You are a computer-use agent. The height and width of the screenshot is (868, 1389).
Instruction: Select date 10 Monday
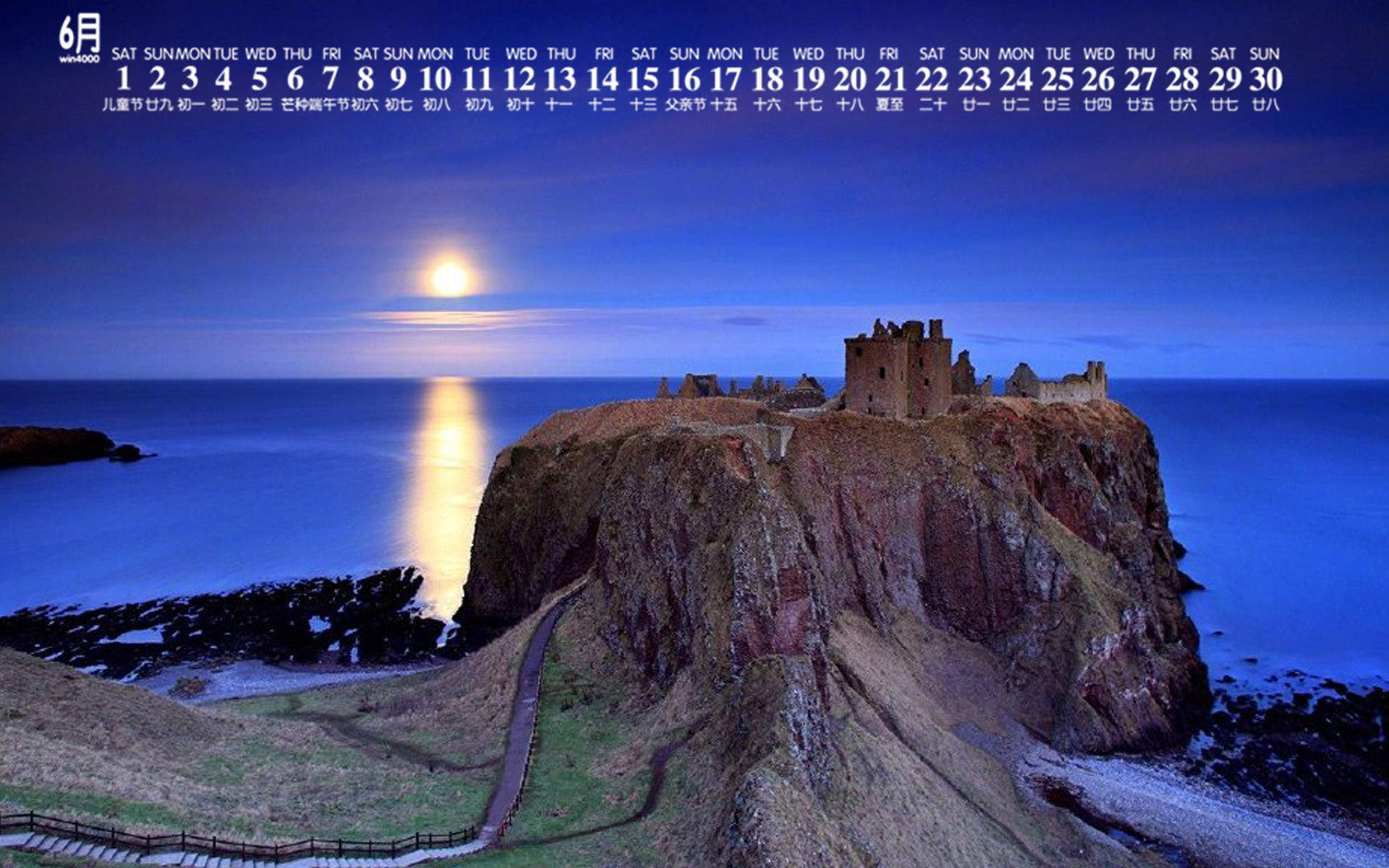point(435,78)
